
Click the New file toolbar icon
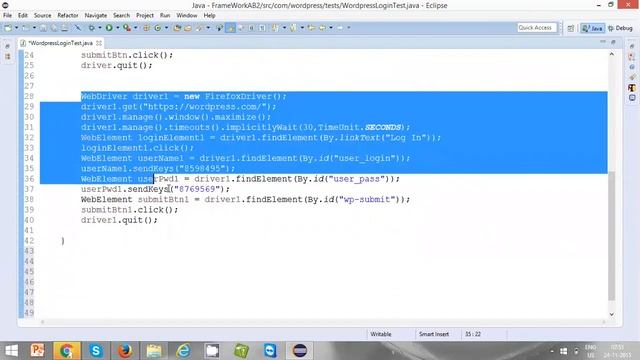(x=8, y=28)
